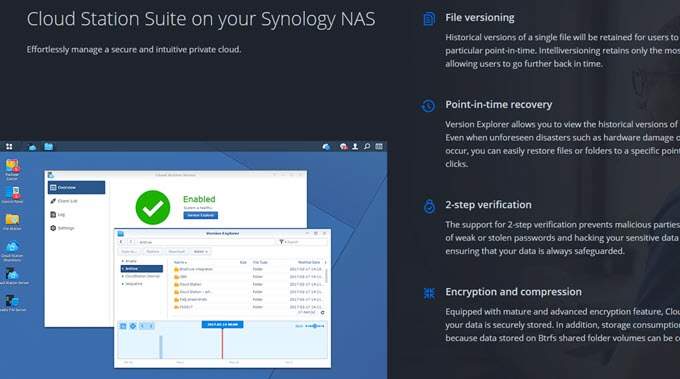Click the timeline settings gear icon
The height and width of the screenshot is (379, 680).
pos(133,326)
